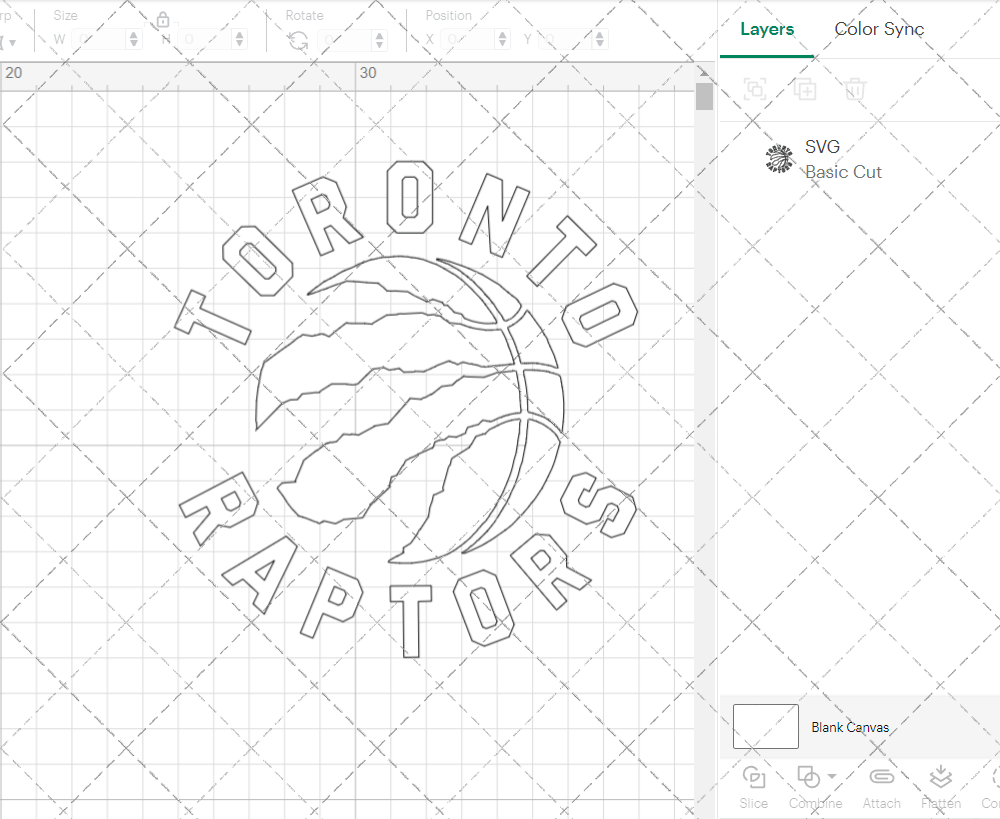Toggle the size aspect-ratio lock
Viewport: 1000px width, 819px height.
162,19
